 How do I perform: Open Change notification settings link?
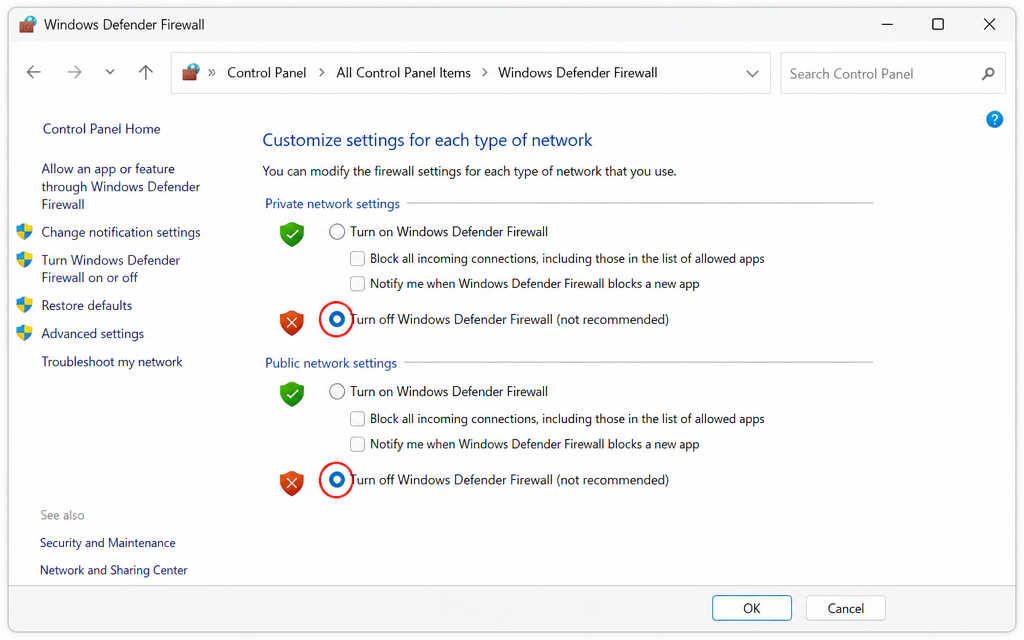pos(121,232)
